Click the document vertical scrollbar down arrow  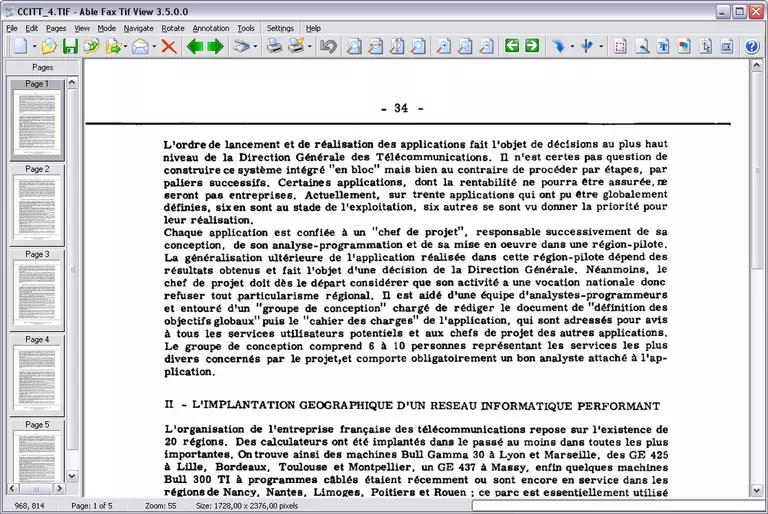point(757,490)
